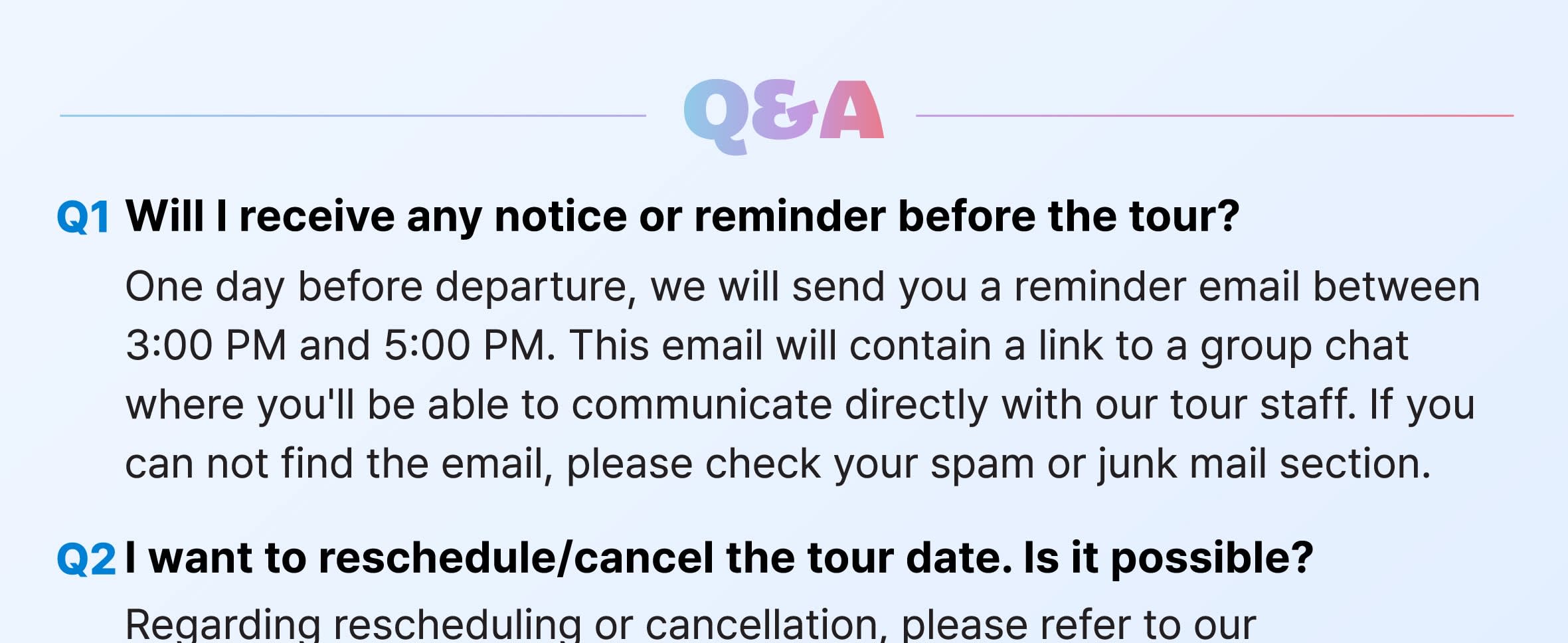Click the blue Q1 label
Image resolution: width=1568 pixels, height=643 pixels.
point(83,217)
